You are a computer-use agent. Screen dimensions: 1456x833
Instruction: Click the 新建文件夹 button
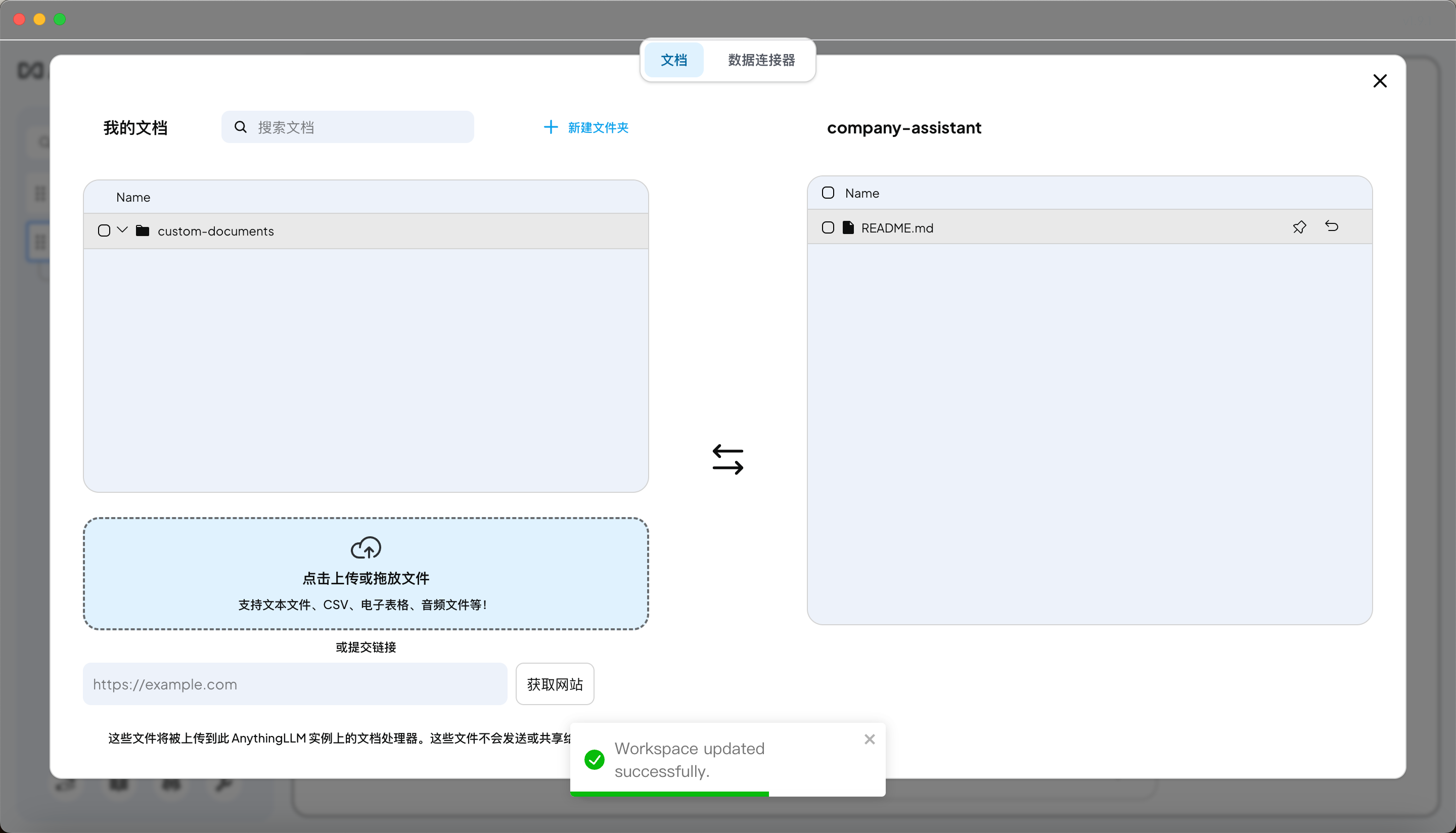pos(586,127)
